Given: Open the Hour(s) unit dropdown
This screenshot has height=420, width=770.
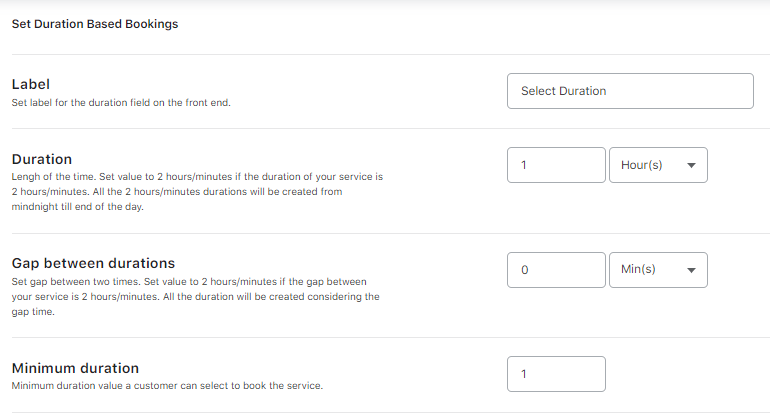Looking at the screenshot, I should 658,165.
